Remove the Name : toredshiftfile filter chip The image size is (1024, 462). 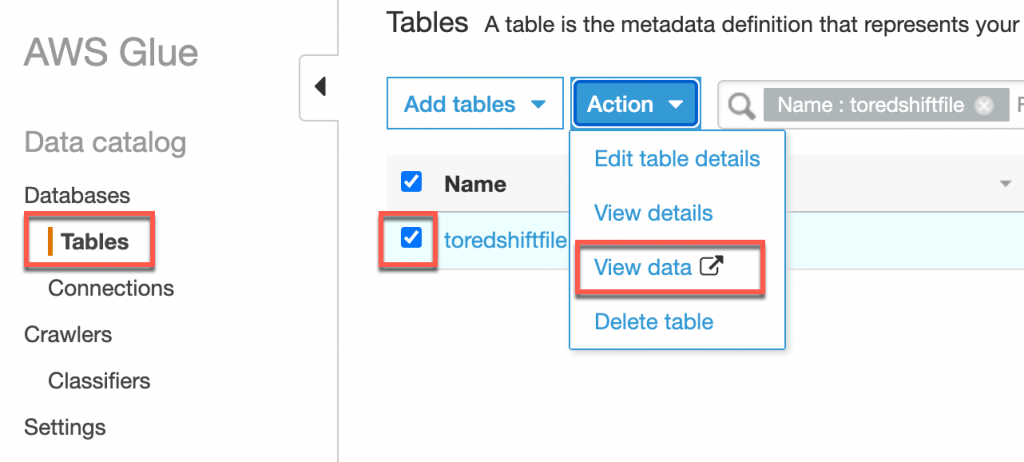pos(984,105)
